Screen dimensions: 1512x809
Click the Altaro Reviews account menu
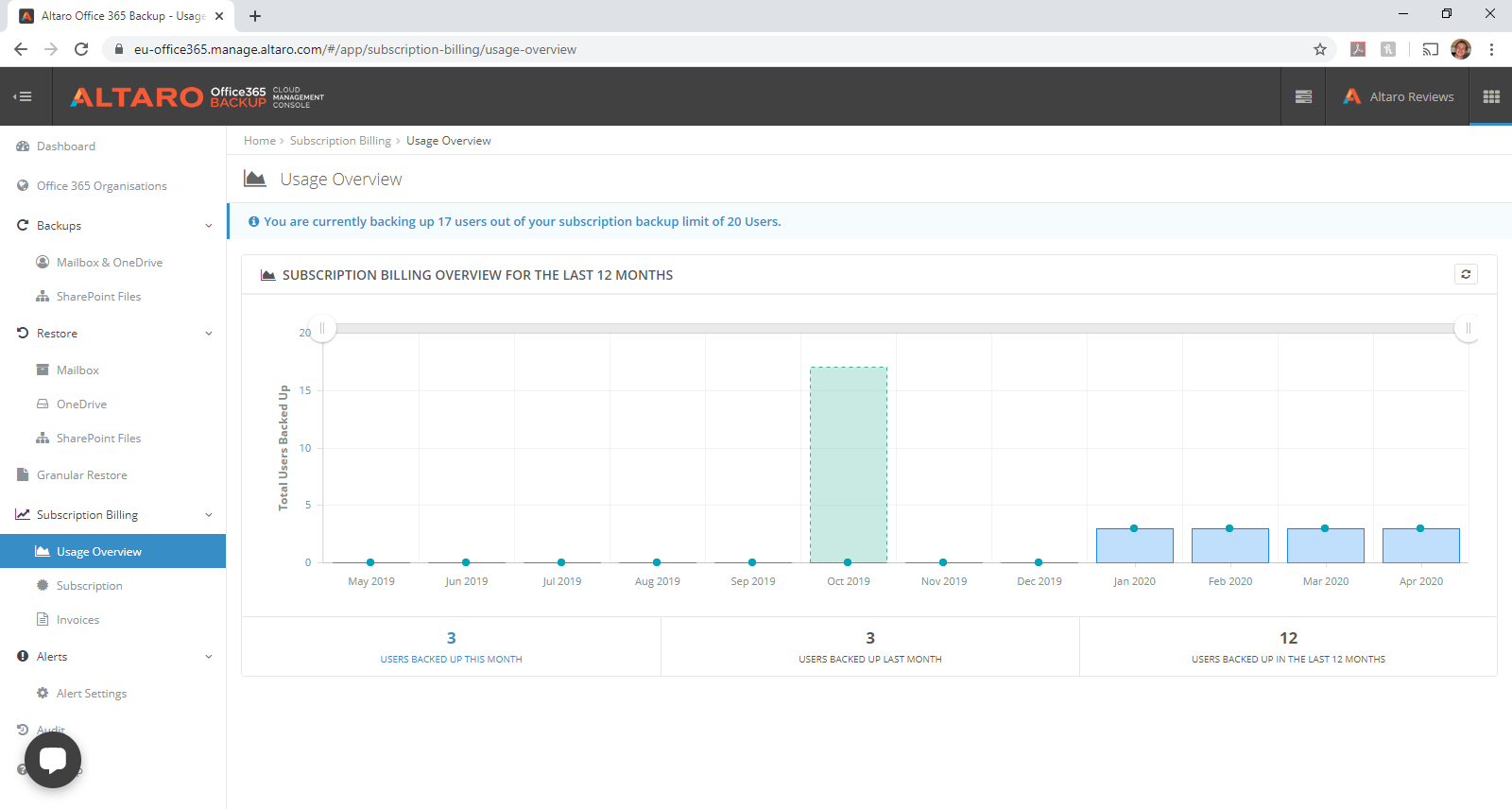coord(1399,96)
